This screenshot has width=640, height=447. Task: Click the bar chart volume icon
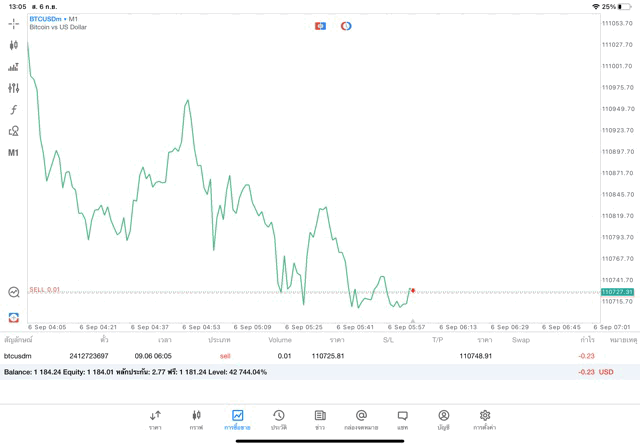13,67
